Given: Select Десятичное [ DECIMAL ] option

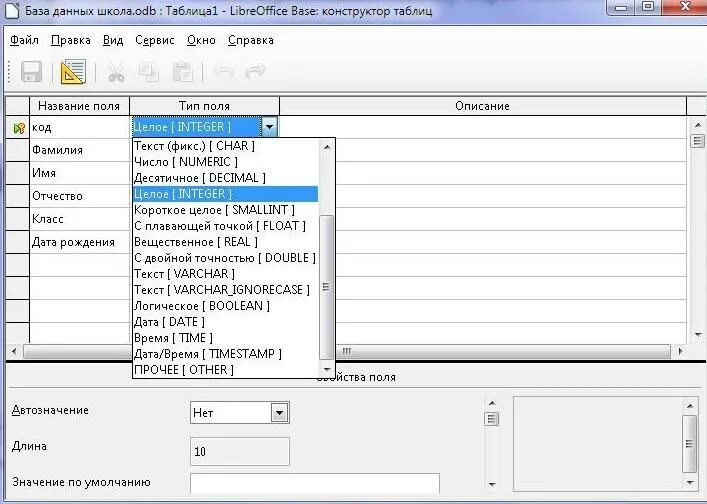Looking at the screenshot, I should pos(225,178).
